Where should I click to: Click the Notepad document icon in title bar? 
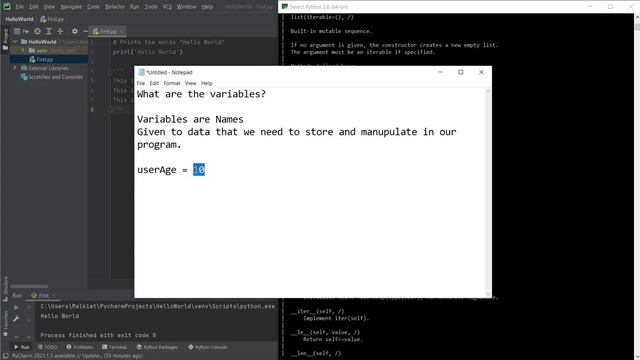pyautogui.click(x=141, y=72)
